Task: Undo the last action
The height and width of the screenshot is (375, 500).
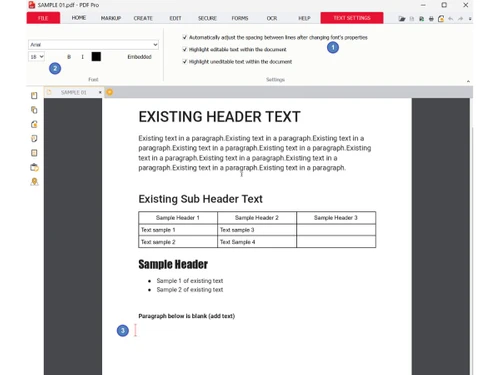Action: (x=451, y=19)
